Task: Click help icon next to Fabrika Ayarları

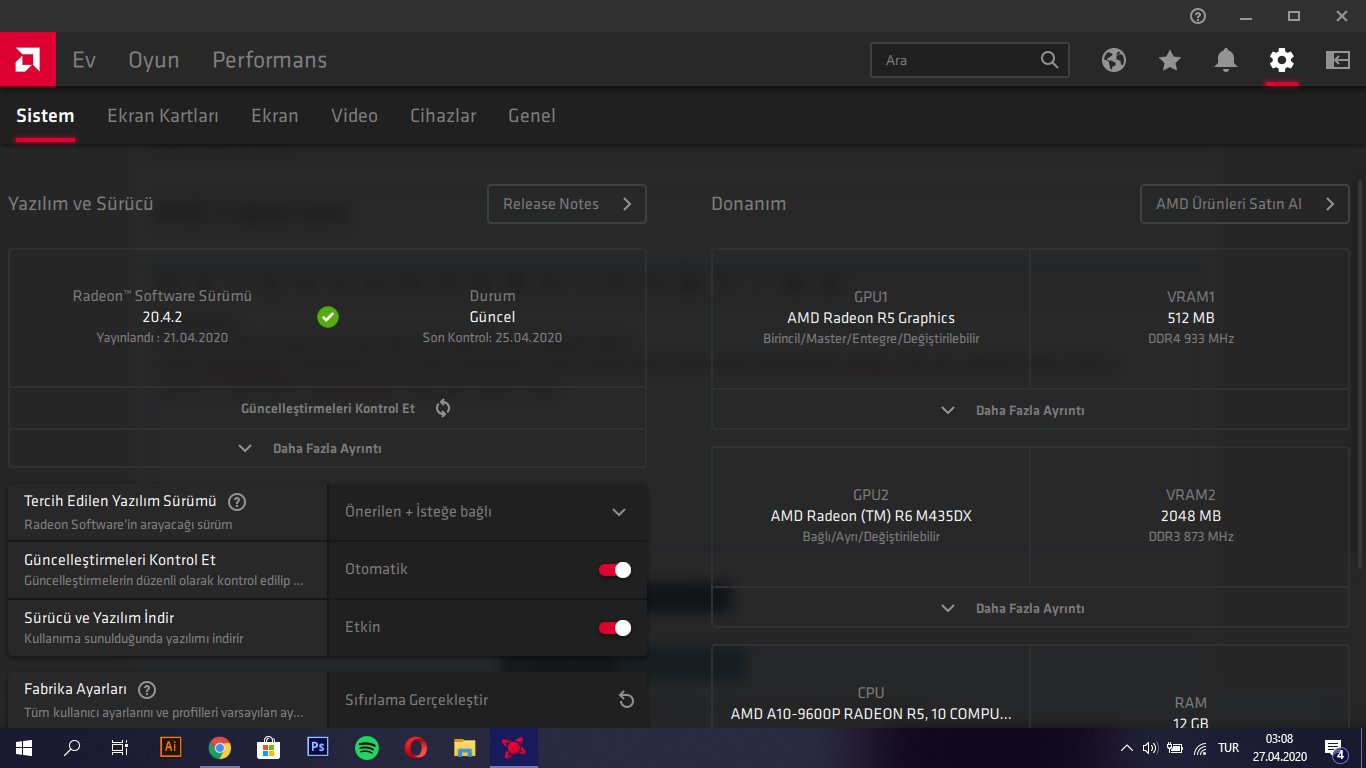Action: click(147, 690)
